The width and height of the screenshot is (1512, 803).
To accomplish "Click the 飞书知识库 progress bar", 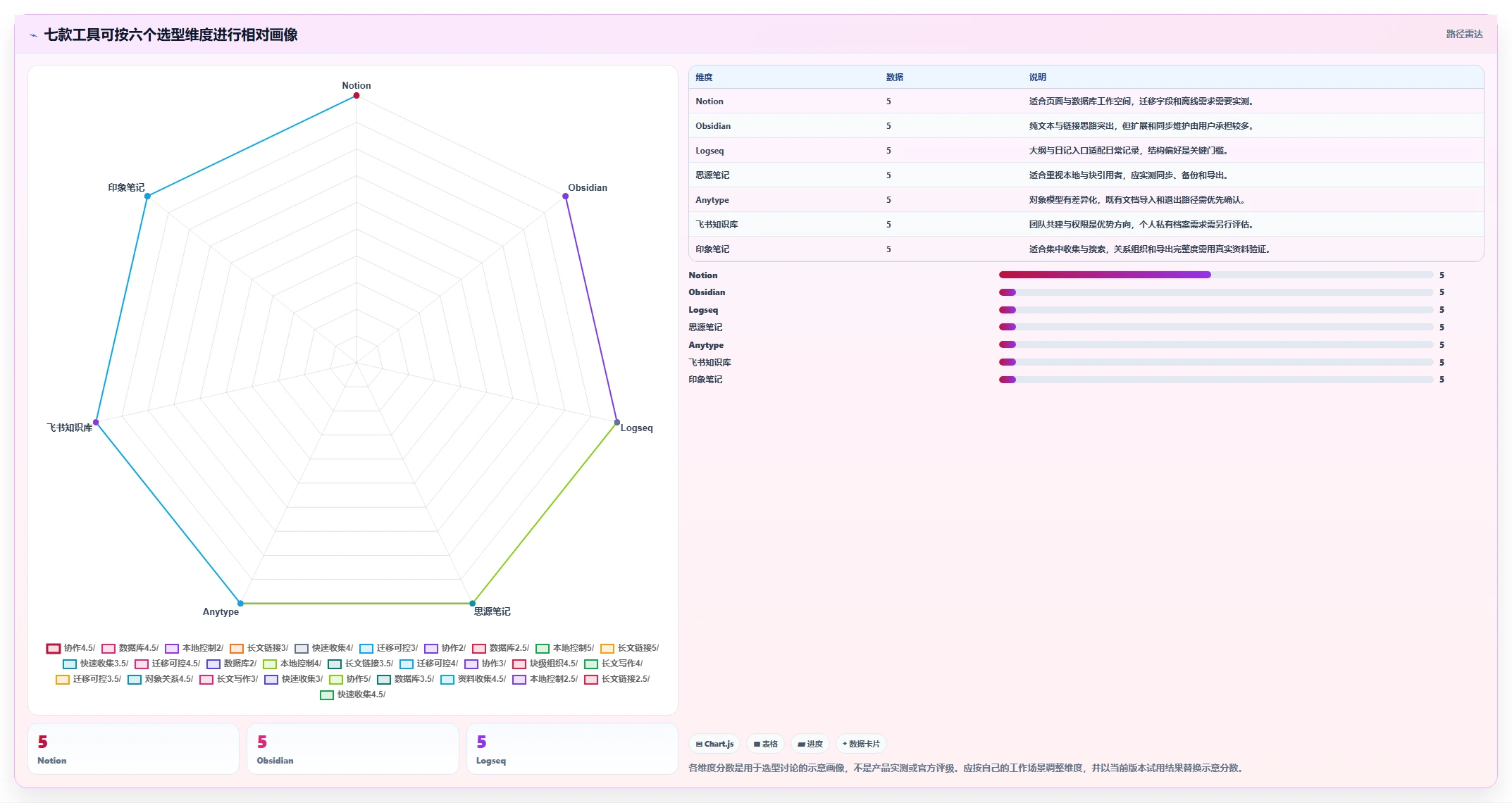I will point(1216,362).
